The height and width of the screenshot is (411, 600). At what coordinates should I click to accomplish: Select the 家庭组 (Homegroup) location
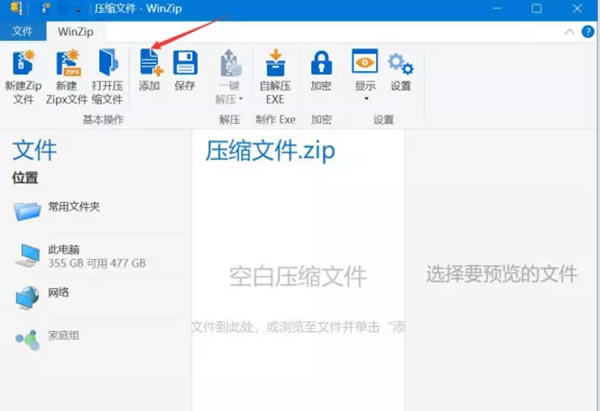(64, 336)
